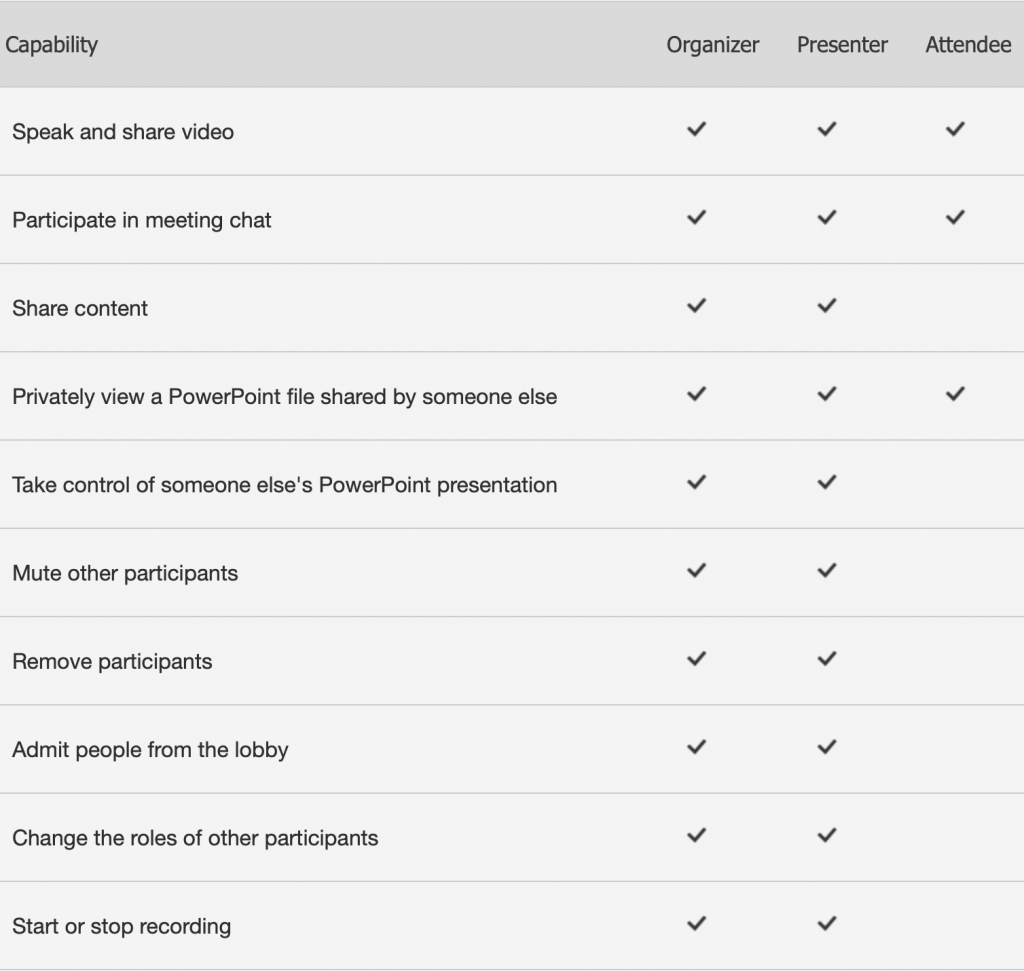Click Presenter checkmark for Remove participants
The image size is (1024, 971).
827,659
